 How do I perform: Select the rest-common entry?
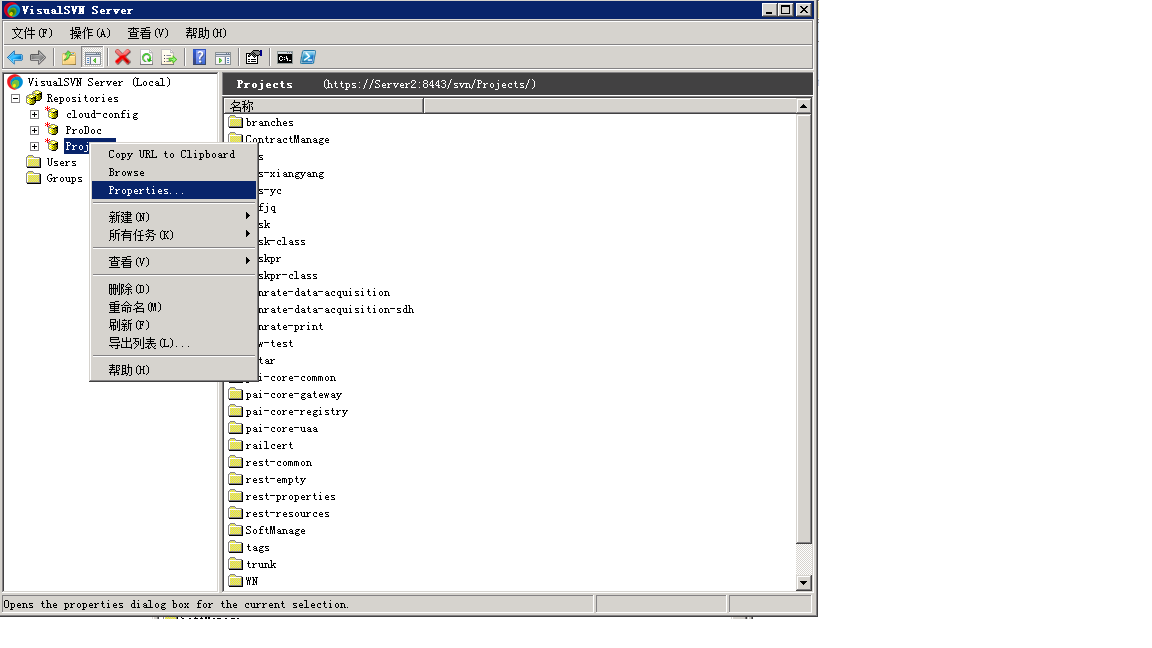click(278, 463)
